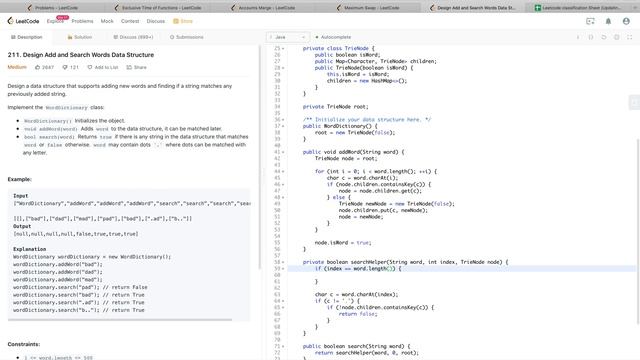Open the user profile avatar menu
Image resolution: width=640 pixels, height=360 pixels.
point(626,21)
